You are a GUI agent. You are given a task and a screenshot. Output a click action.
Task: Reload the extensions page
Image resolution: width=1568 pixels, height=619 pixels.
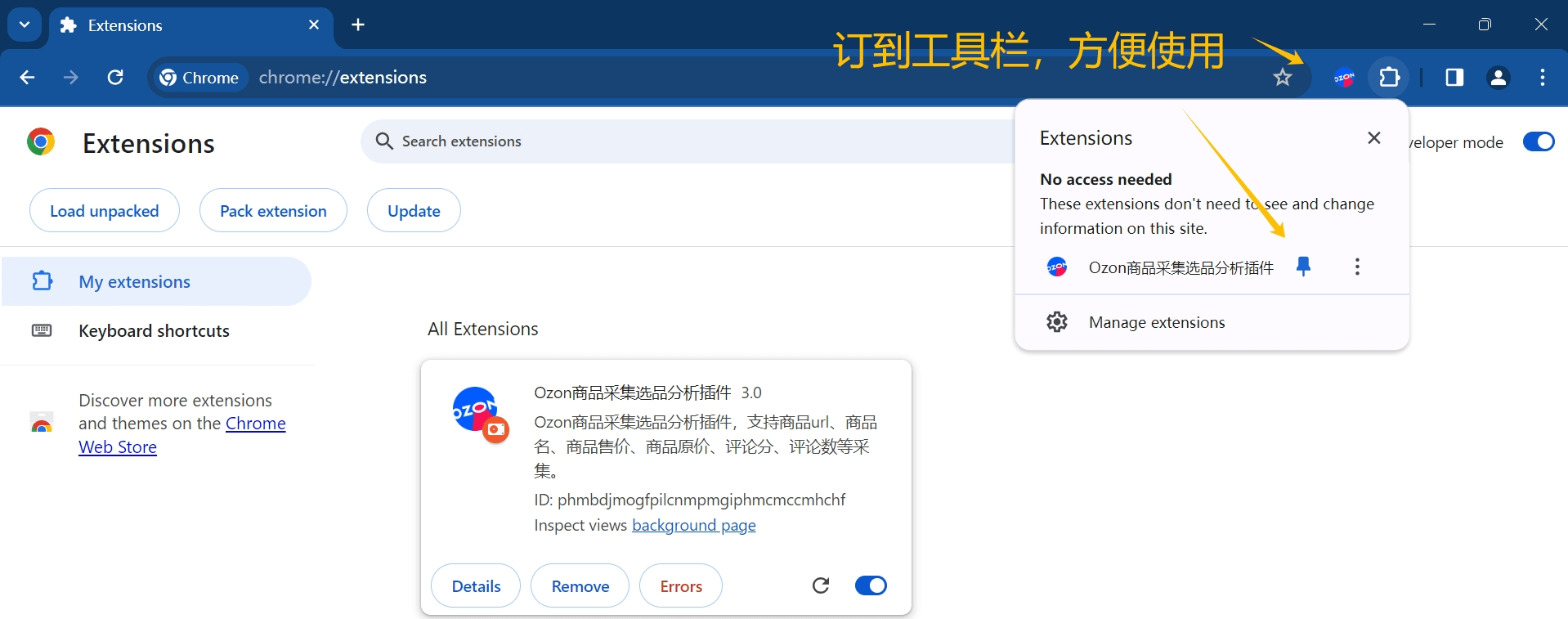tap(115, 77)
